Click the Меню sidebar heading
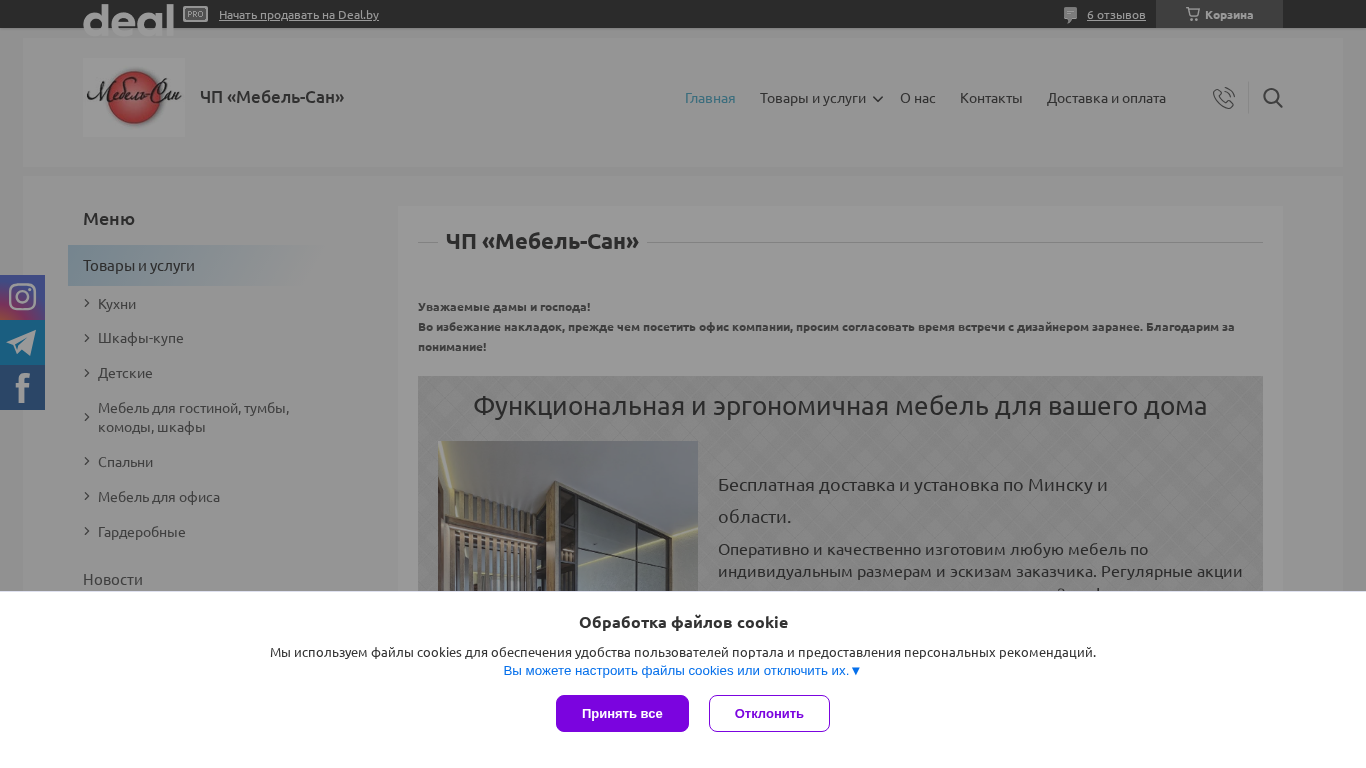This screenshot has width=1366, height=768. pos(109,219)
